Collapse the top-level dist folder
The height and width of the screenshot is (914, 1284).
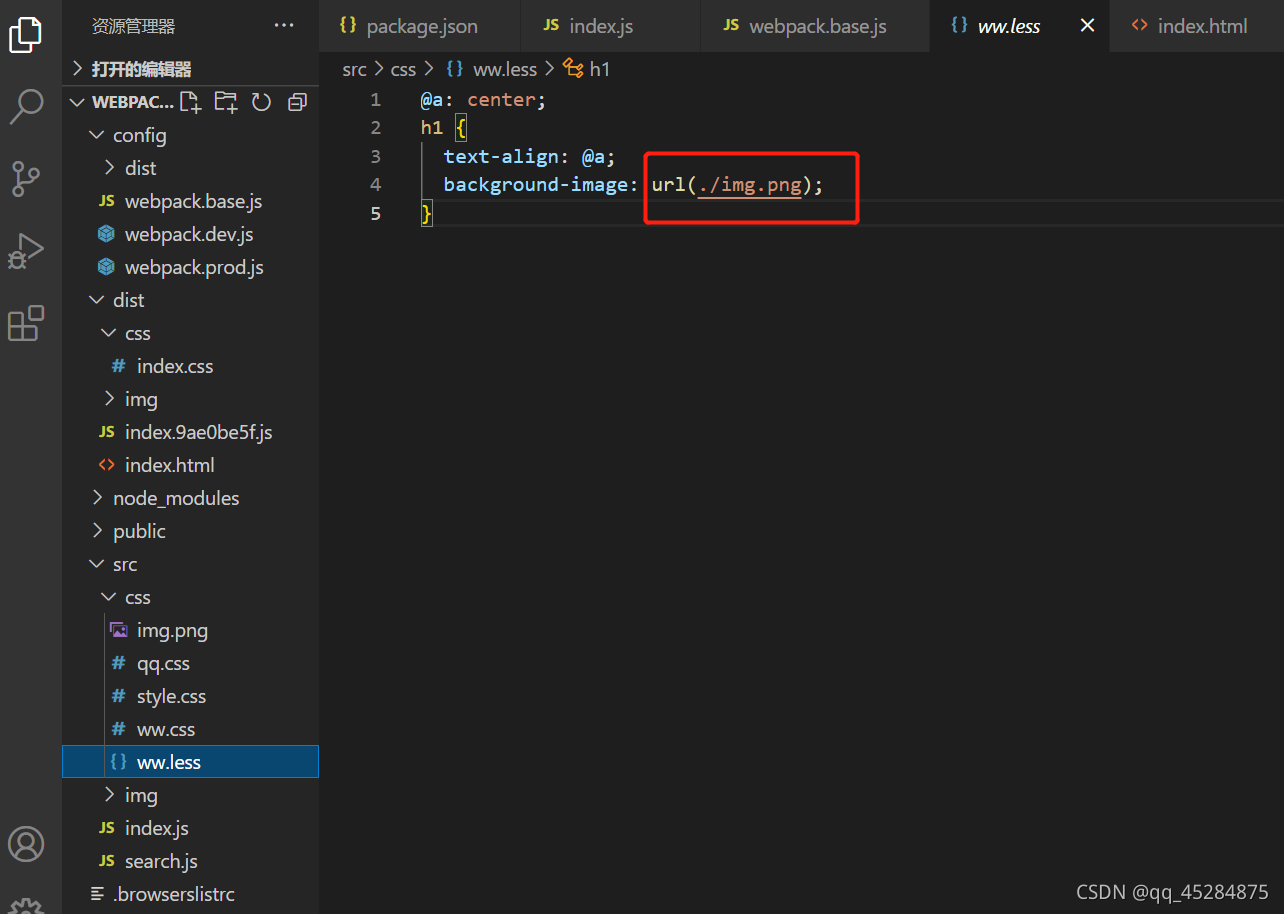[x=190, y=300]
